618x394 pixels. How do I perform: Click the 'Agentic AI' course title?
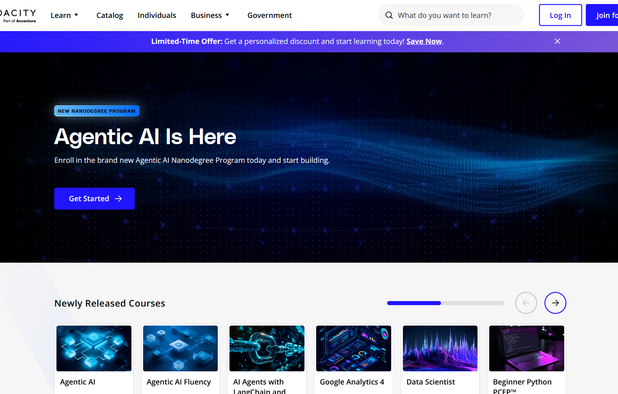click(x=78, y=382)
